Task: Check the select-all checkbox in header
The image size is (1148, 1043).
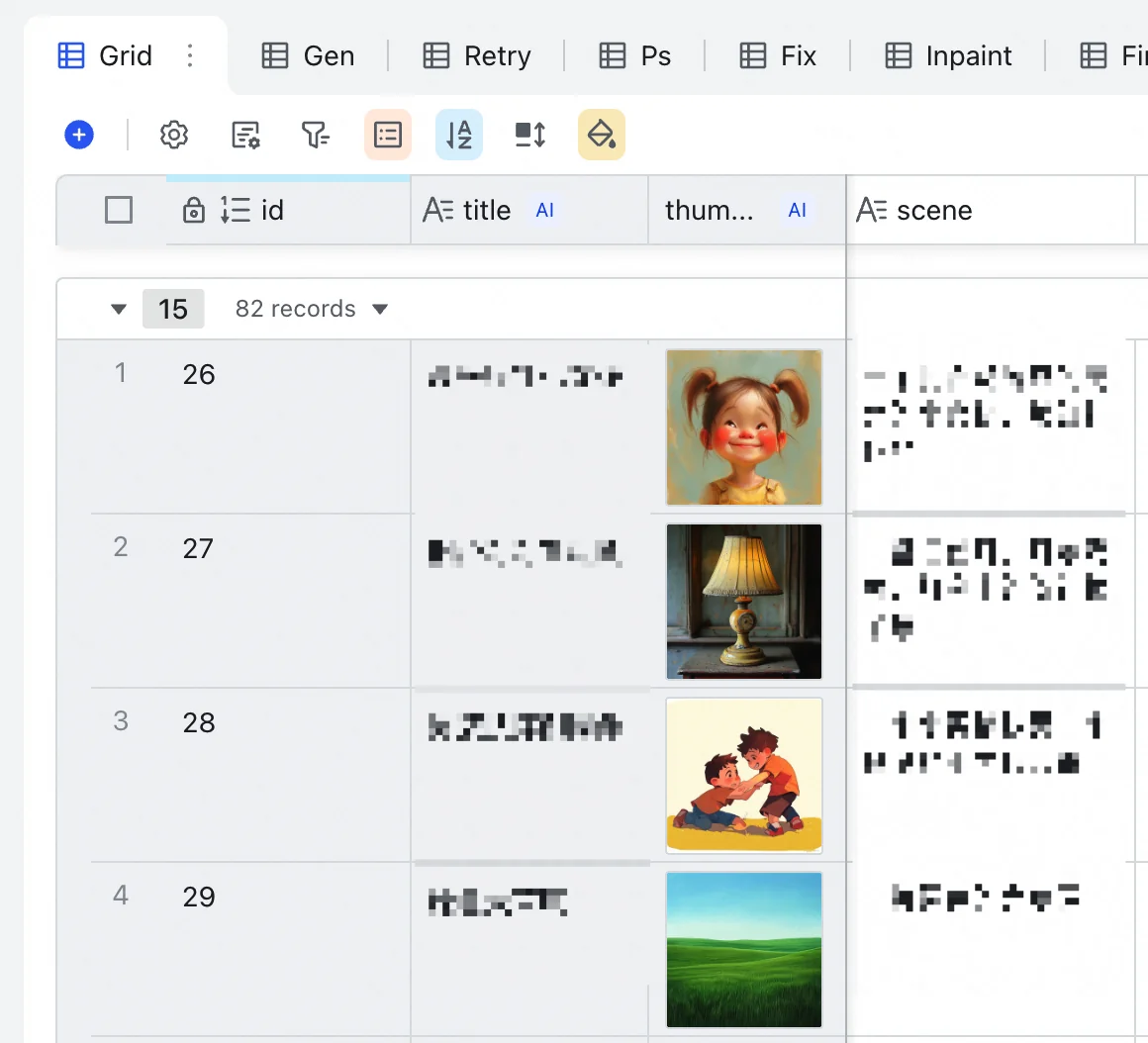Action: [119, 210]
